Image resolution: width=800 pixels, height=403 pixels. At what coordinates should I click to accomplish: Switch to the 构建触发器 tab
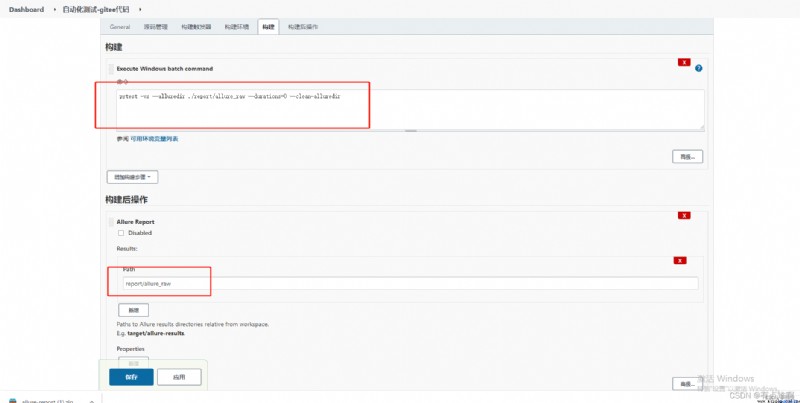click(196, 27)
